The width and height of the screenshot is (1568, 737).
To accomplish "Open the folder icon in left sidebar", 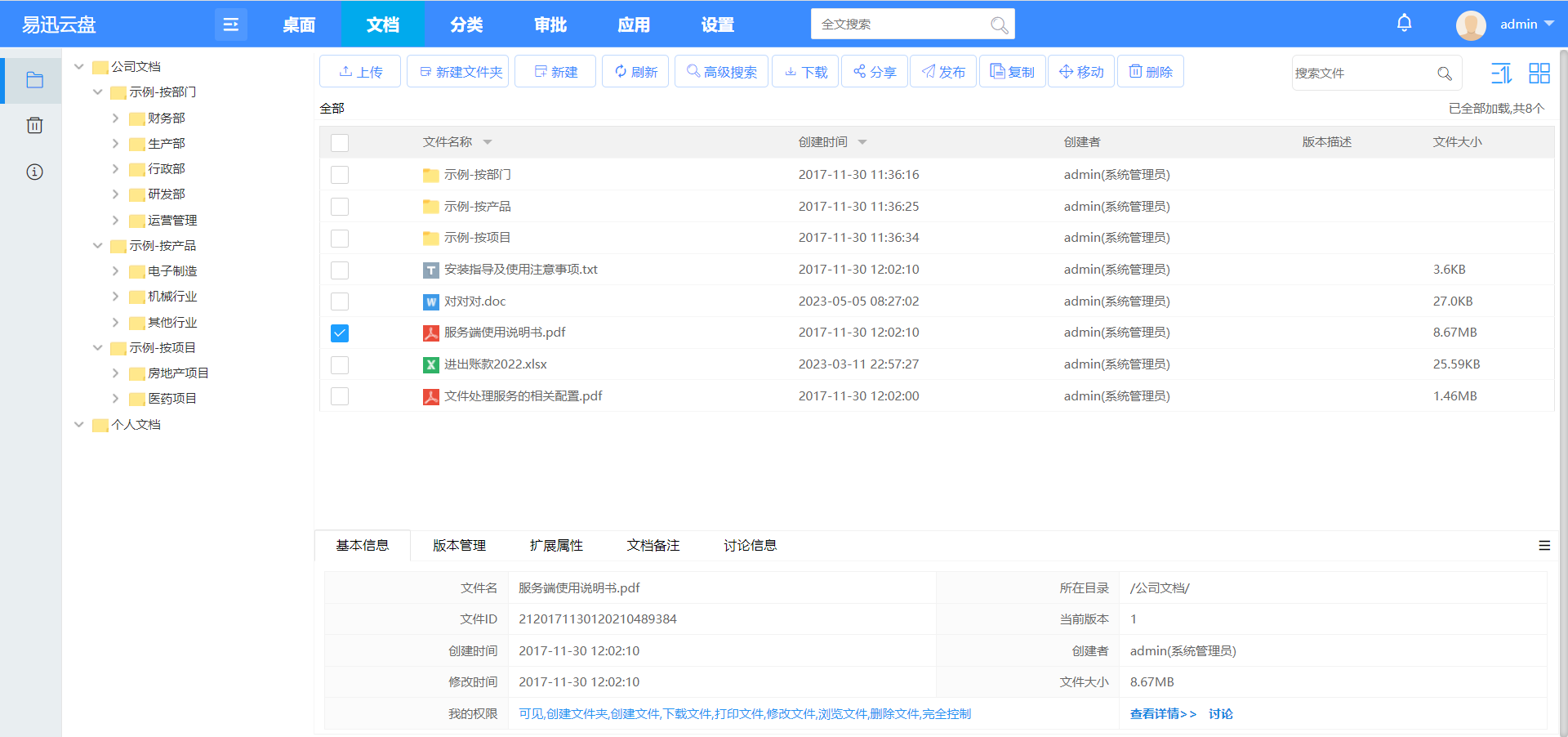I will tap(34, 80).
